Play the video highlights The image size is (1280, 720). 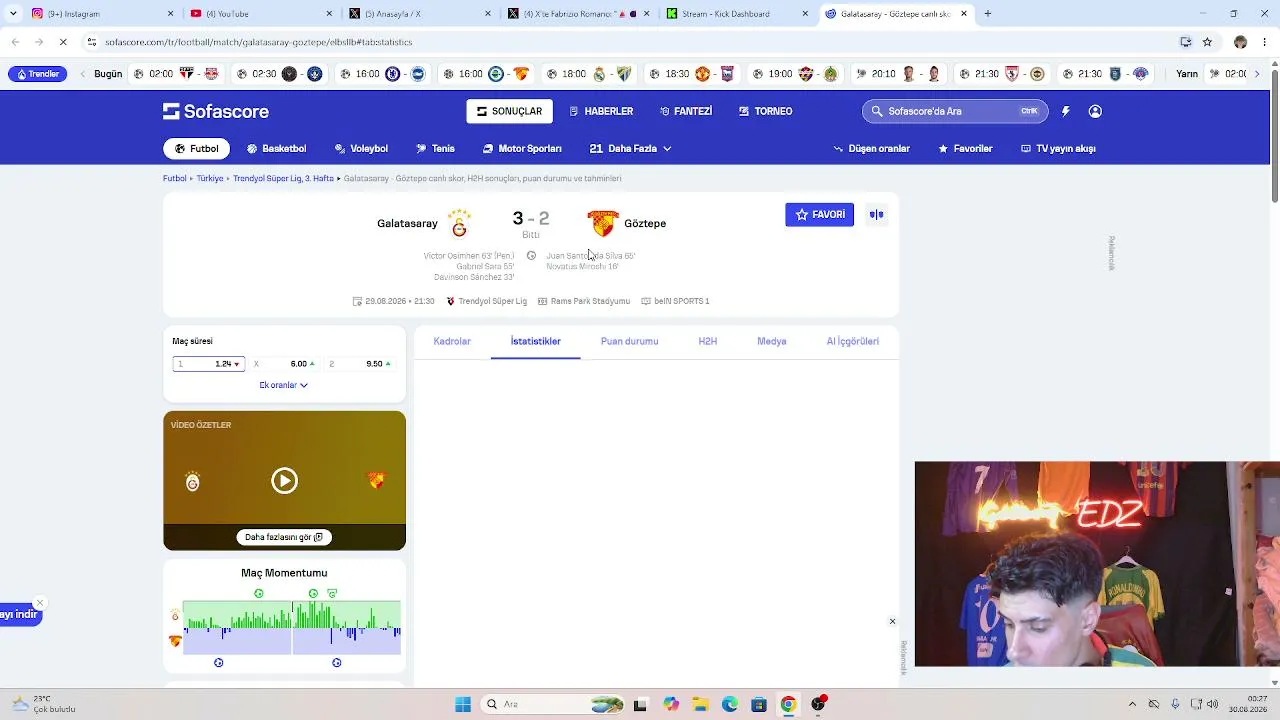click(284, 481)
